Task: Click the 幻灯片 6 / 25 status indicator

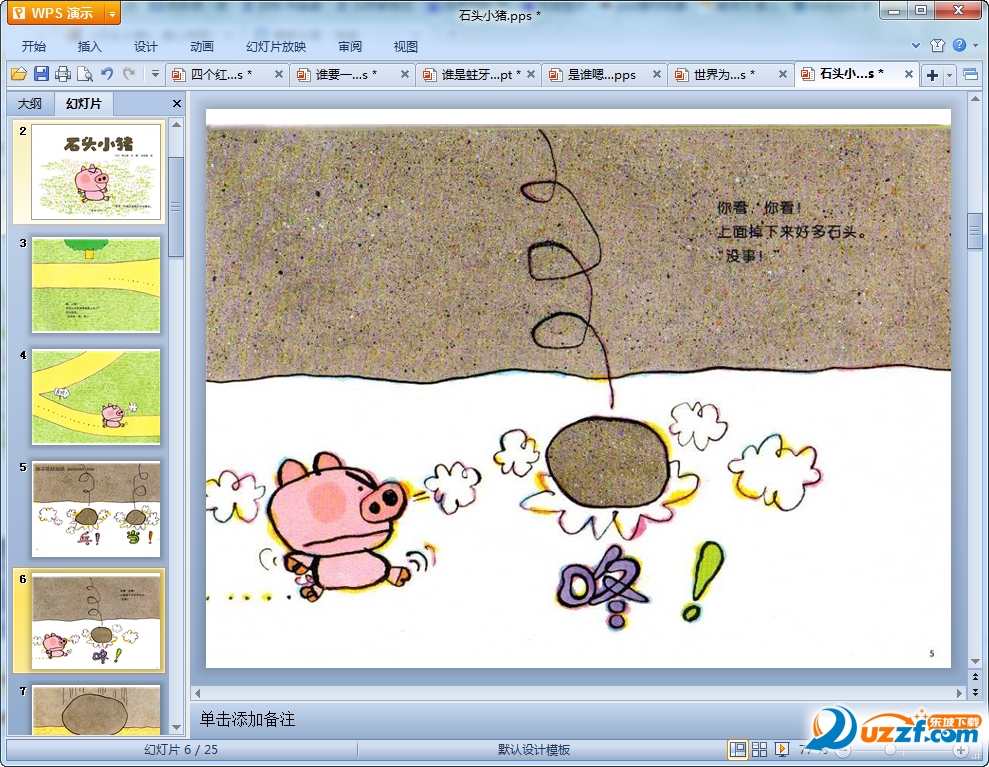Action: [181, 750]
